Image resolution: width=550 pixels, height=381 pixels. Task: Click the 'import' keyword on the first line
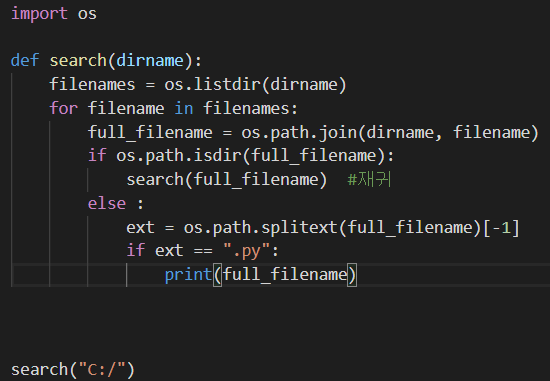pos(39,14)
